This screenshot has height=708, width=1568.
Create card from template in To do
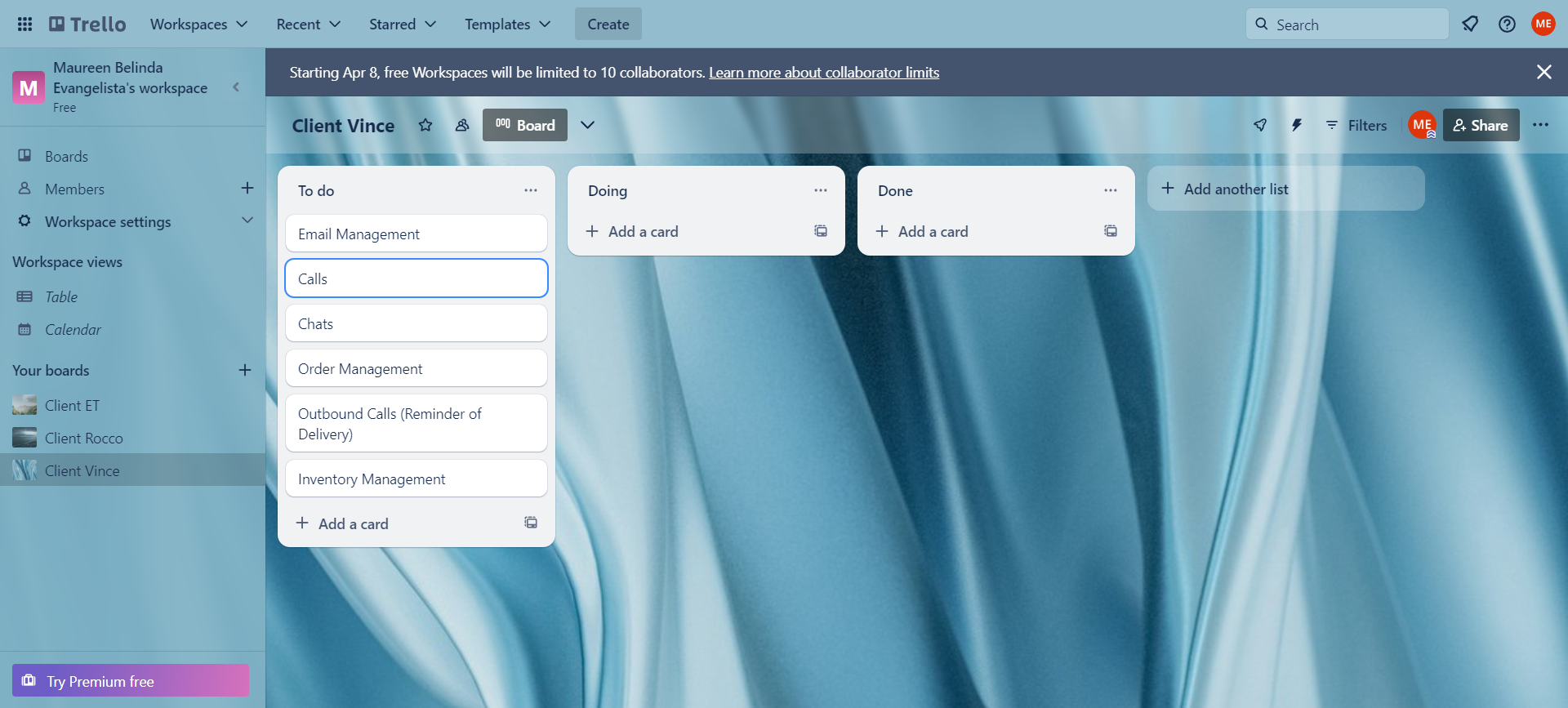(531, 523)
